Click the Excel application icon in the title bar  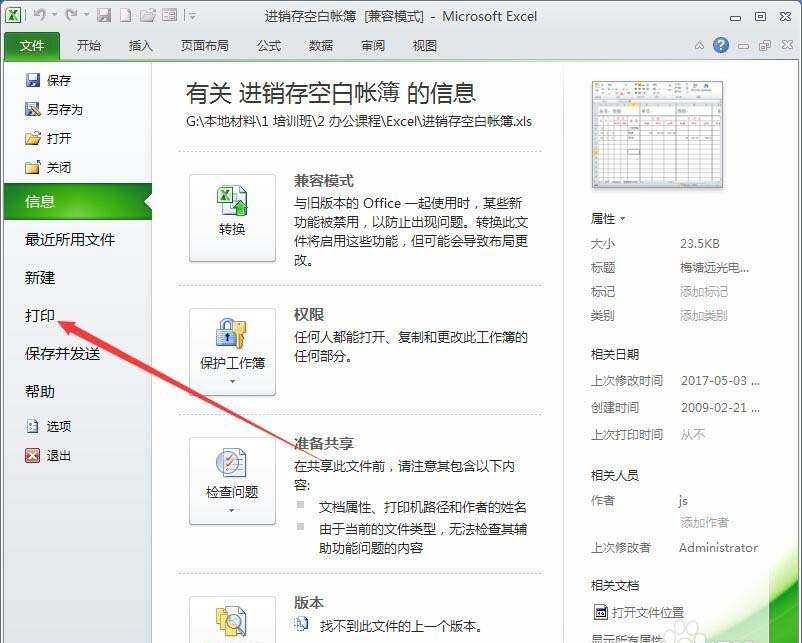pos(13,15)
